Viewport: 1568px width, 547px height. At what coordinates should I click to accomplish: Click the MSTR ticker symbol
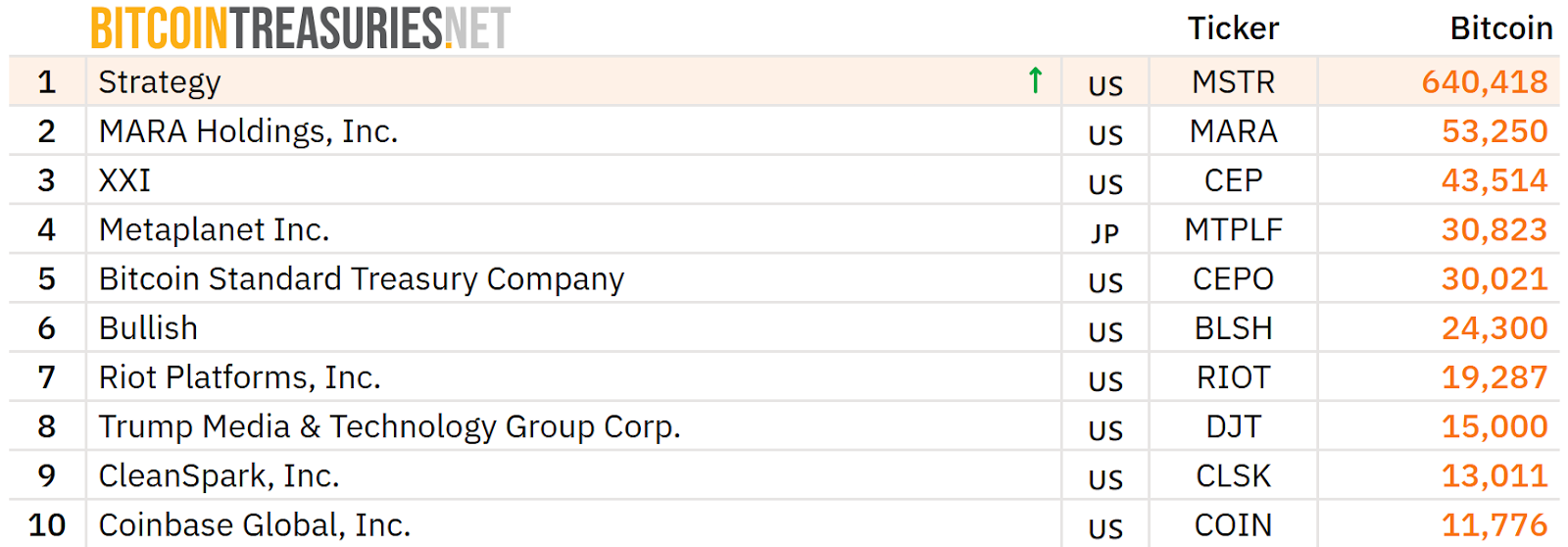coord(1233,82)
